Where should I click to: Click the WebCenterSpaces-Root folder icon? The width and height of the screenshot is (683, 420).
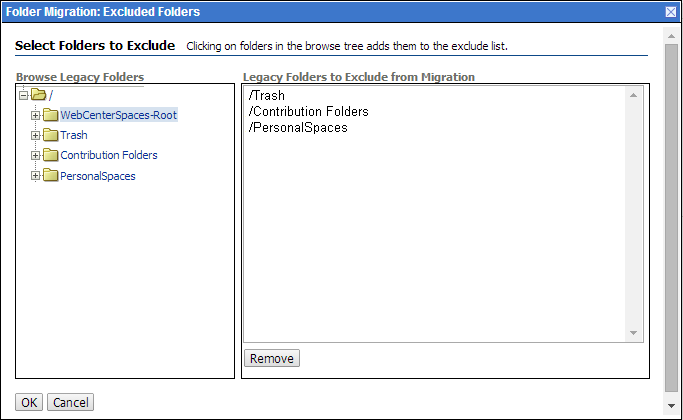[x=51, y=115]
